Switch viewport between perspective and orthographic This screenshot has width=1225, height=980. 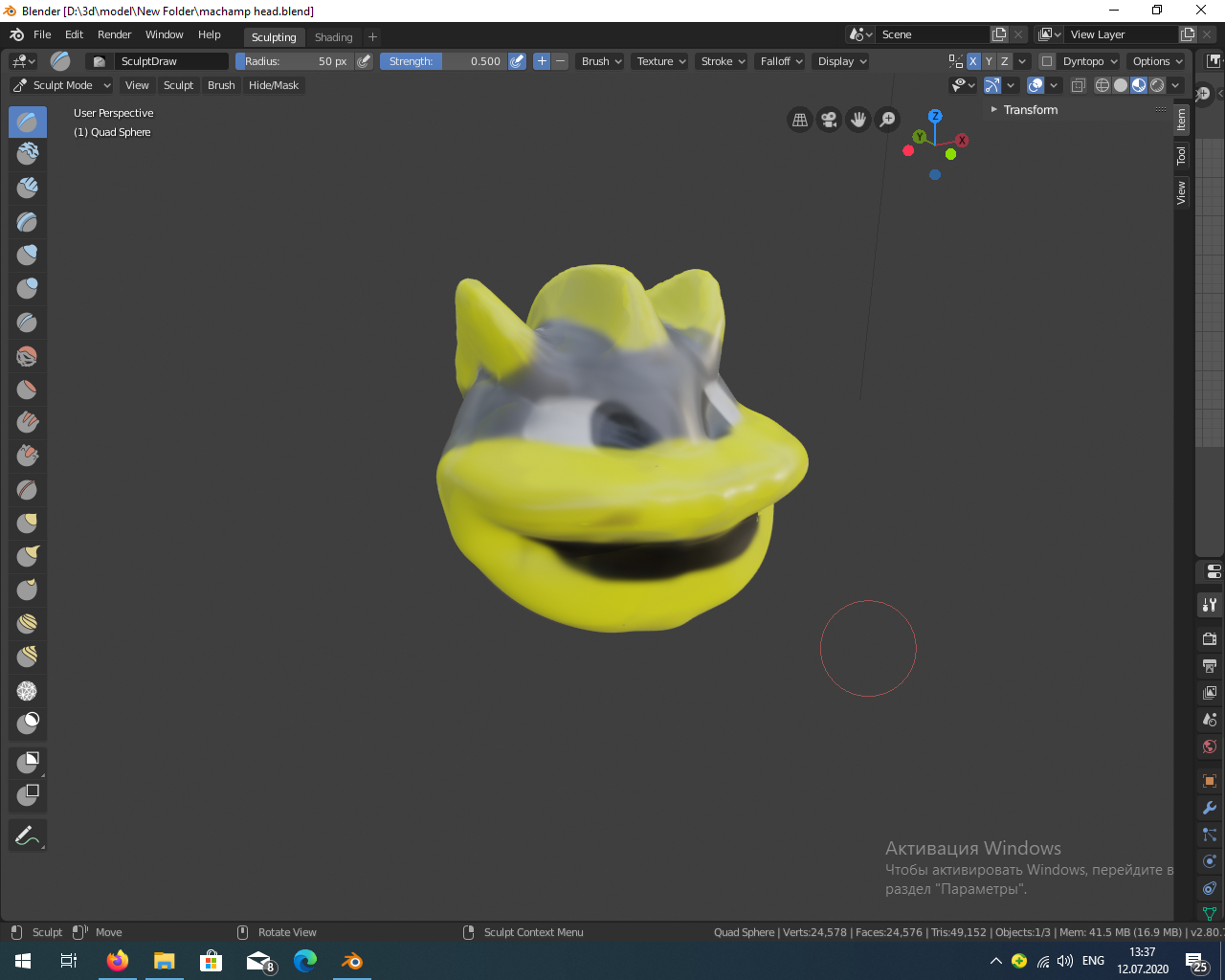(800, 120)
